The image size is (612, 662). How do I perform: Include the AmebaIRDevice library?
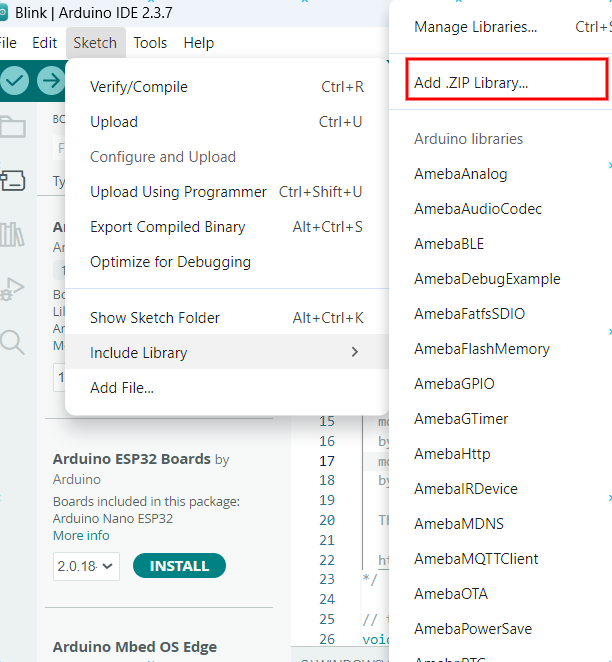coord(501,489)
